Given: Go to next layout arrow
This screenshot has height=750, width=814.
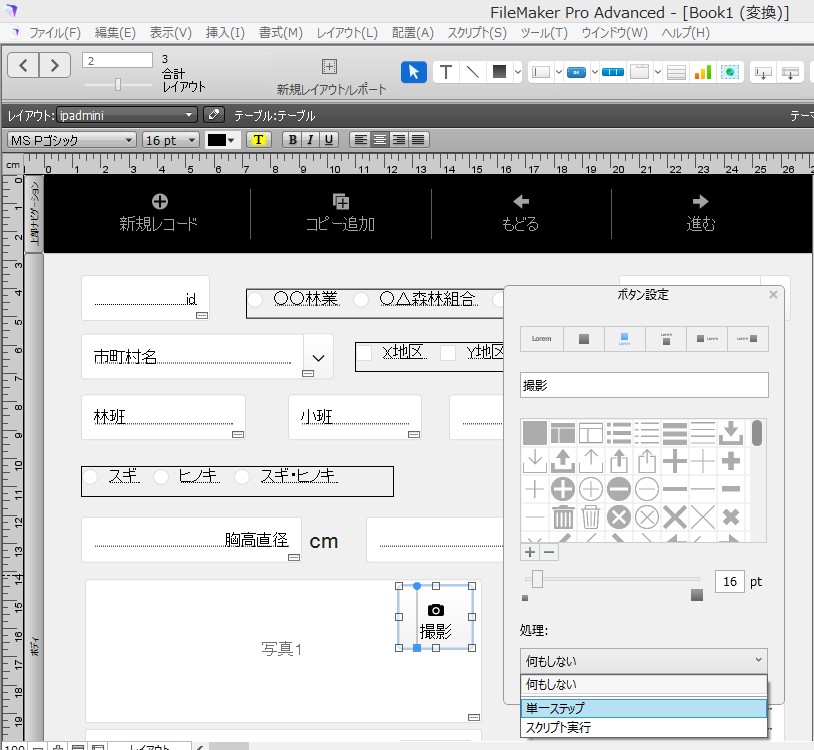Looking at the screenshot, I should [55, 65].
